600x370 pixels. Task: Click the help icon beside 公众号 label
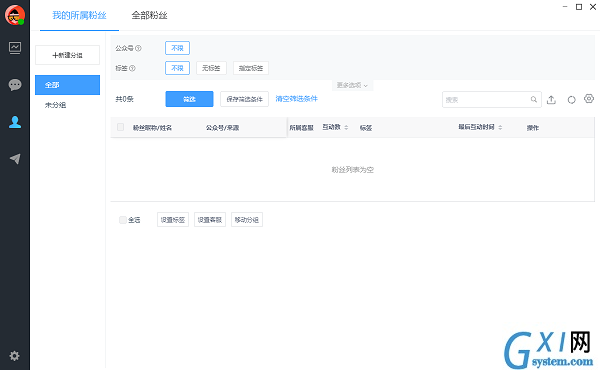point(139,48)
